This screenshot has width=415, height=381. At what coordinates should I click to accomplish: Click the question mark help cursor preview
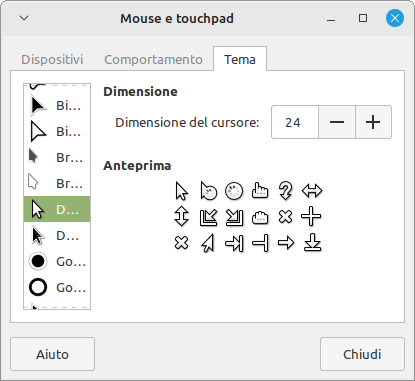pyautogui.click(x=286, y=191)
